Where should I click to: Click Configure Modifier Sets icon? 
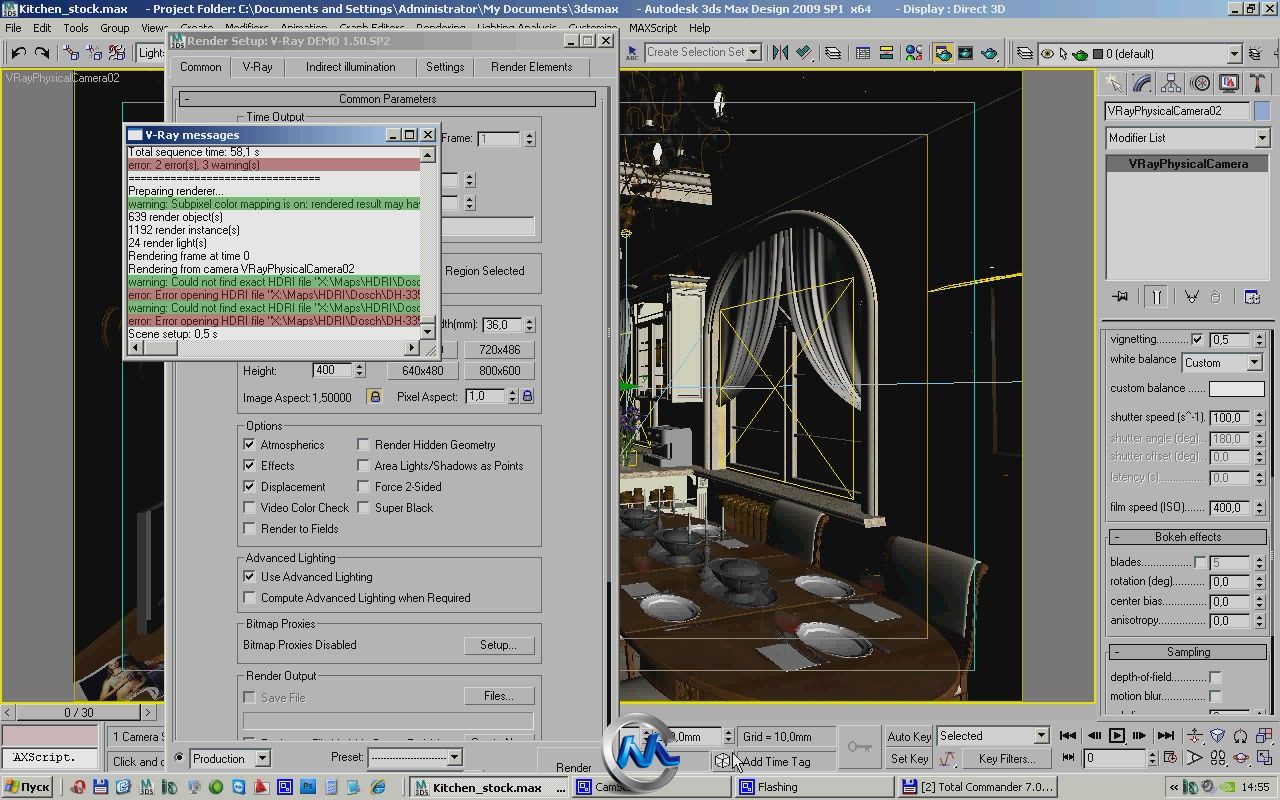pyautogui.click(x=1251, y=297)
